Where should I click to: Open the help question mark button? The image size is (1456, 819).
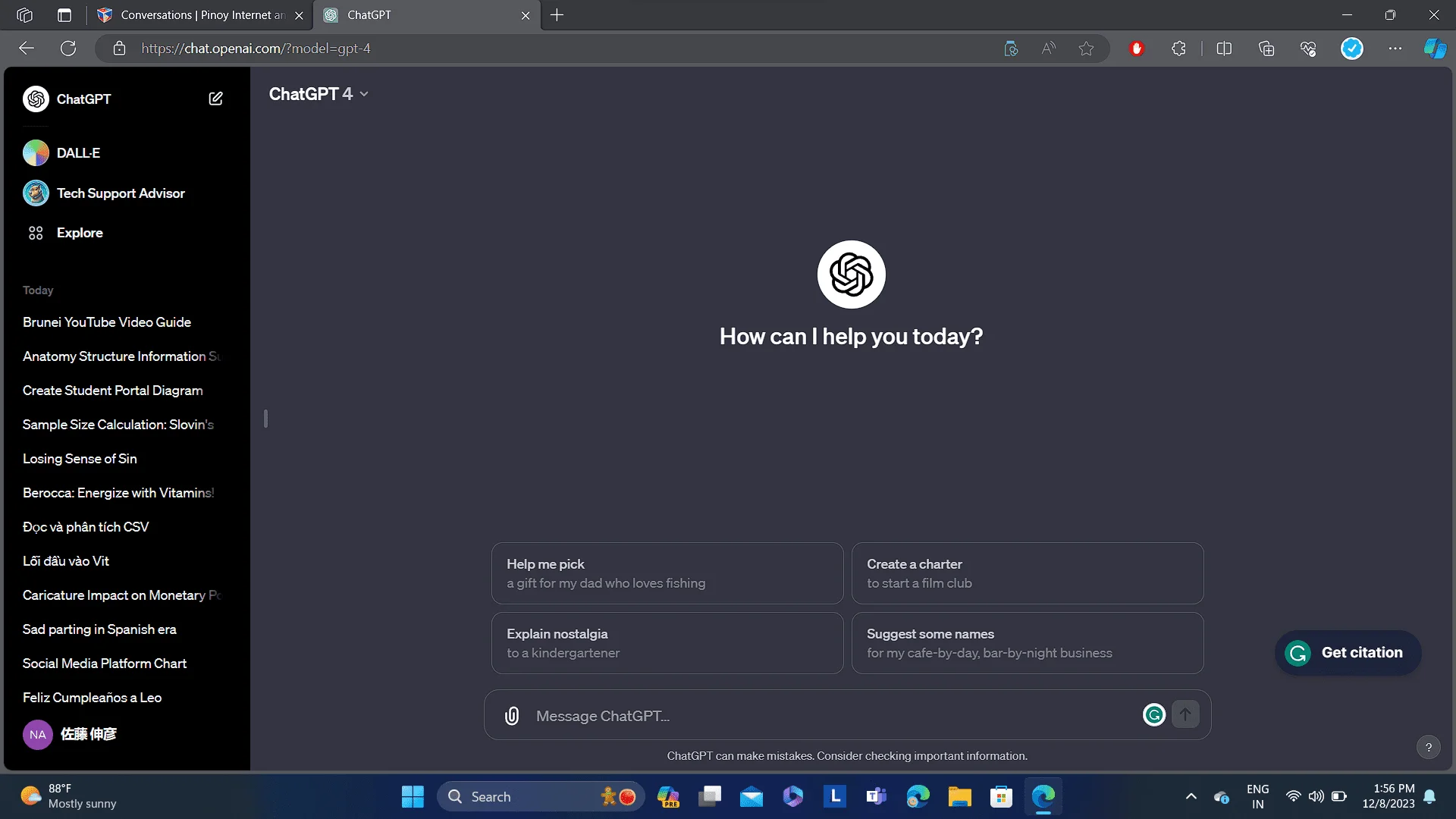pyautogui.click(x=1428, y=747)
